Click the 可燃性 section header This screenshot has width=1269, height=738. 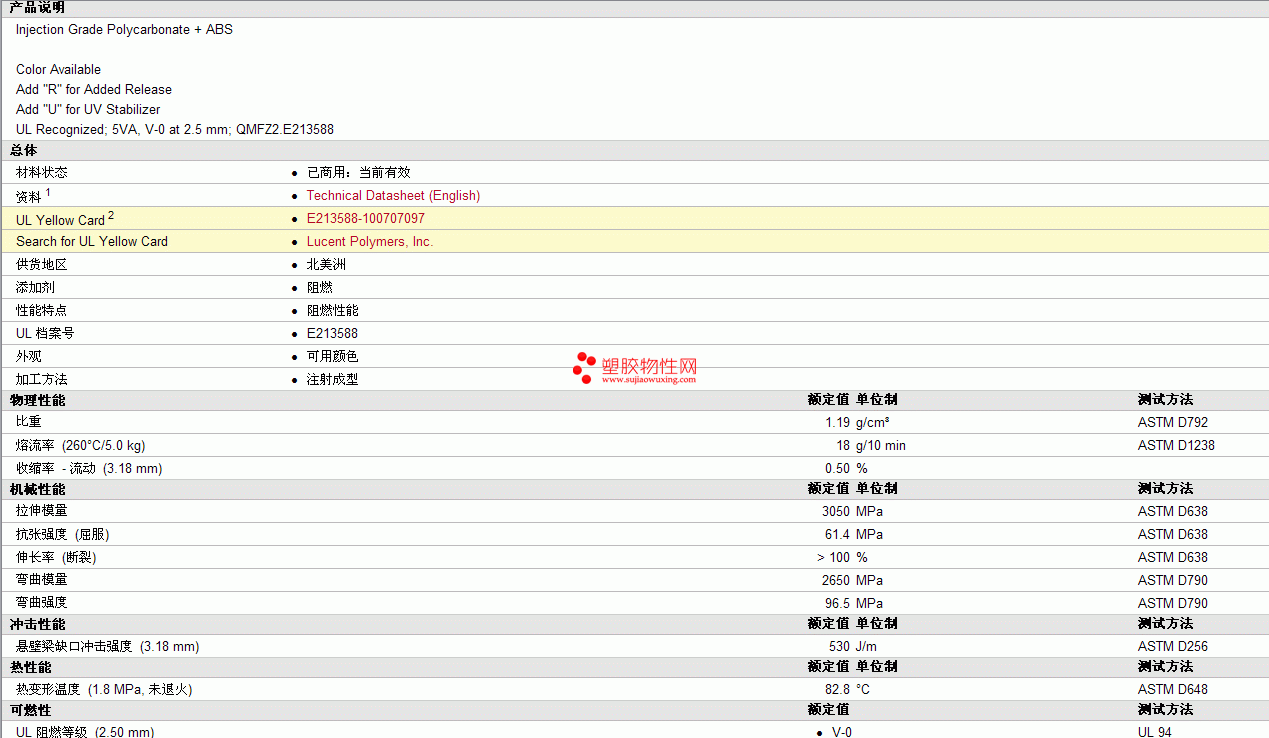(31, 711)
